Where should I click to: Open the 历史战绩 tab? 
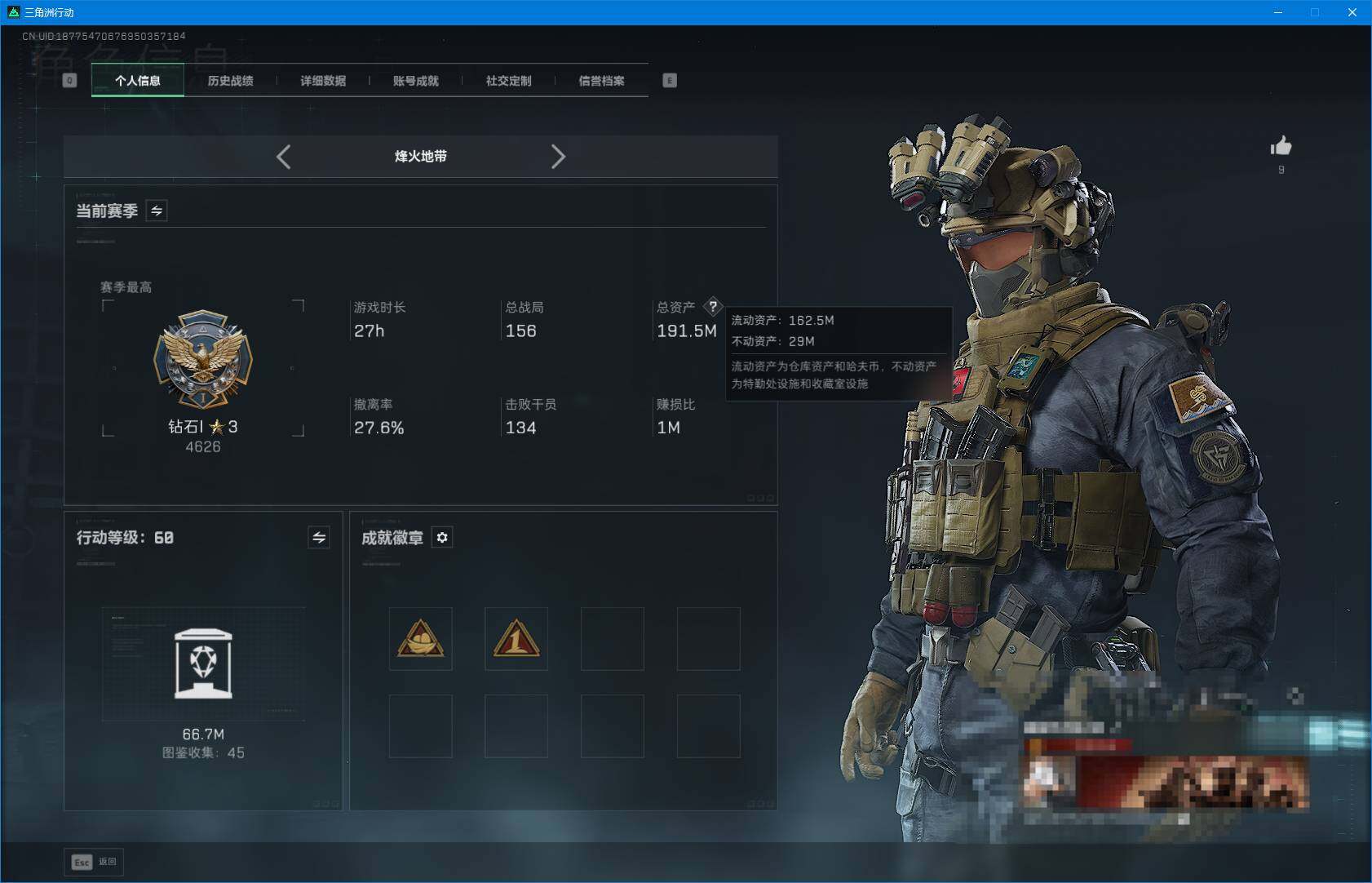coord(231,81)
